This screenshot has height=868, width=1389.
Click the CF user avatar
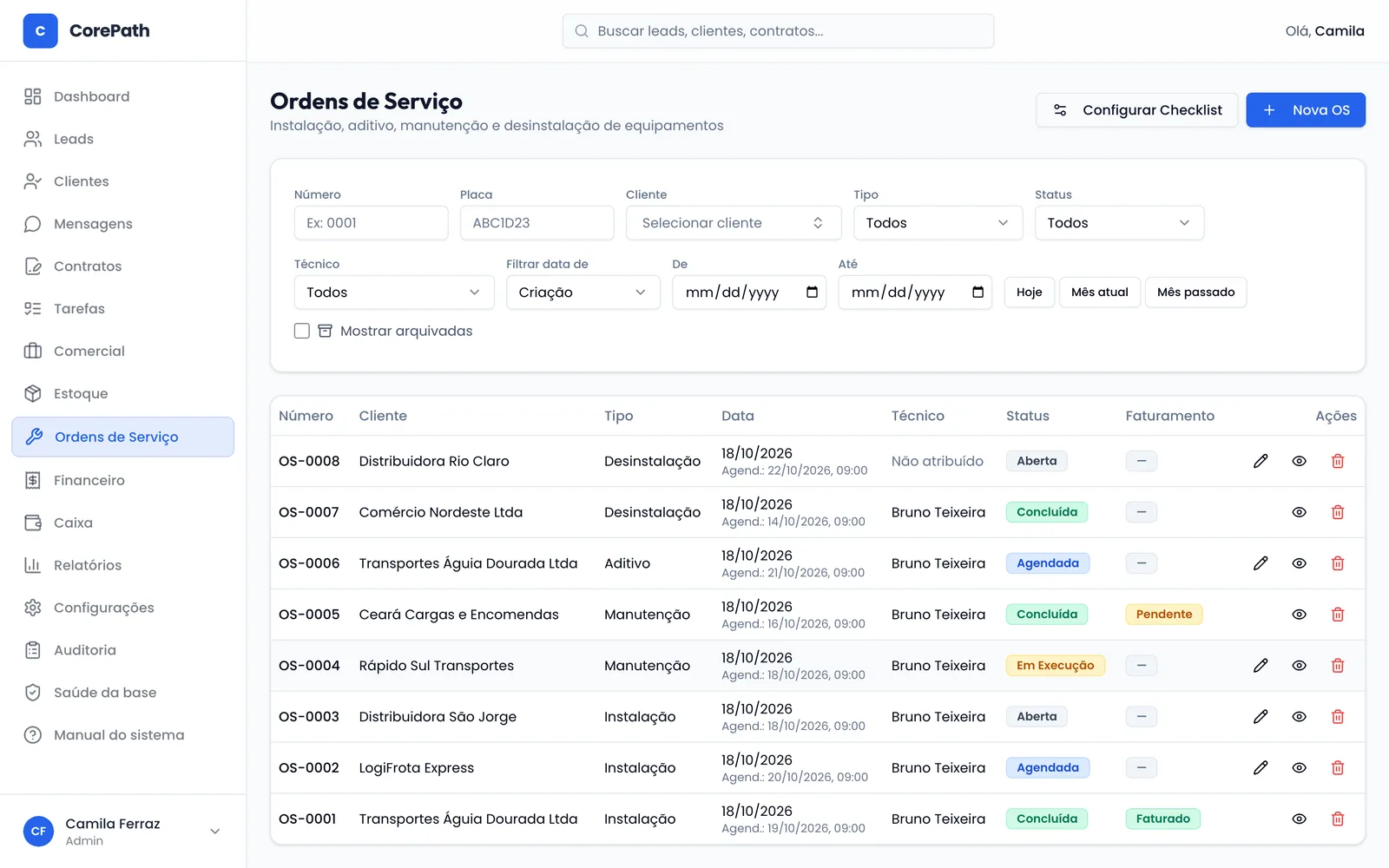[38, 831]
